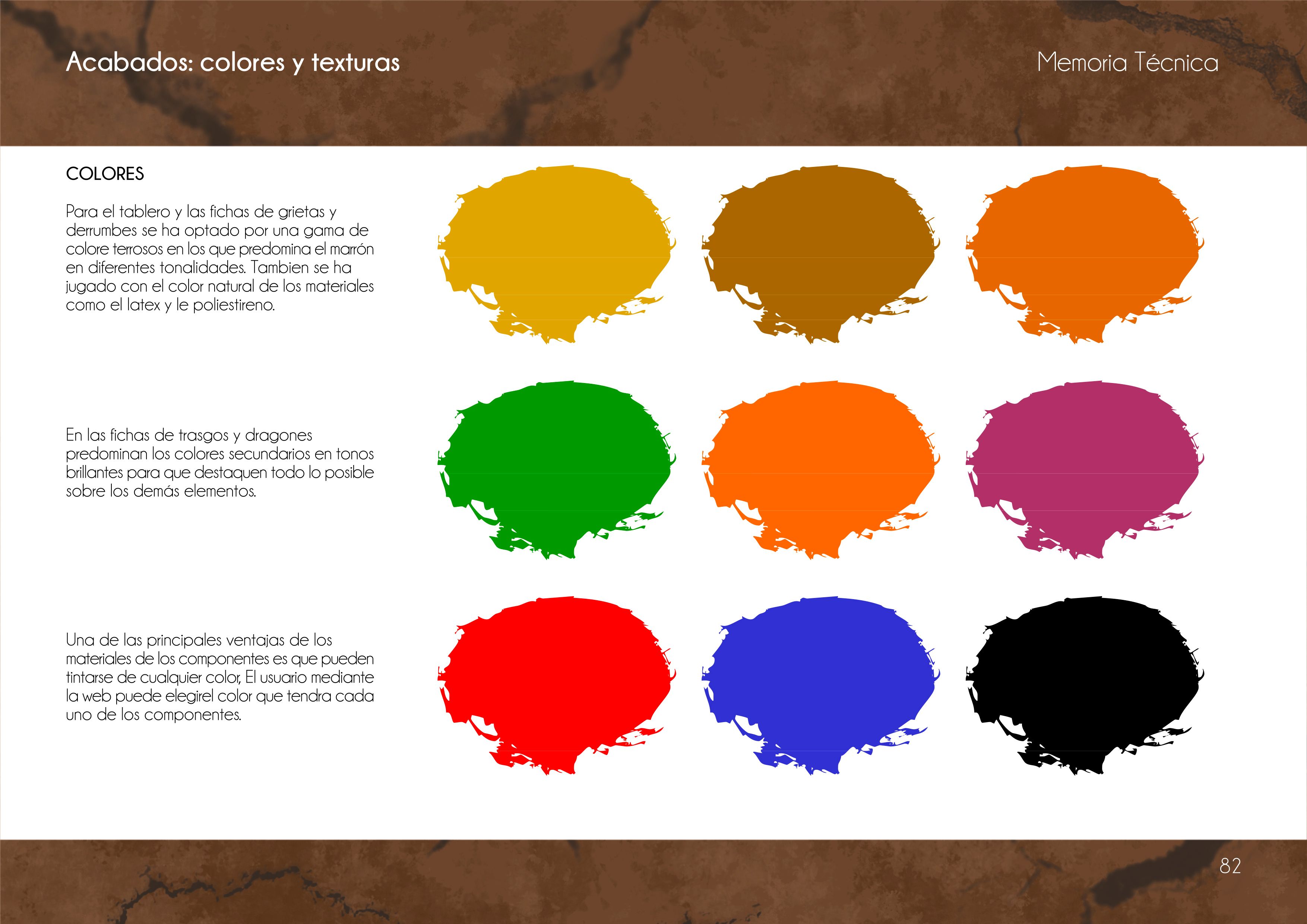Click the phrase 'sobre los demás elementos'
1307x924 pixels.
[x=161, y=491]
